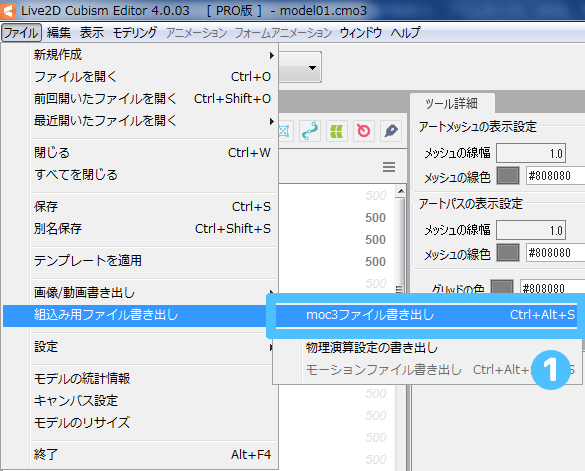Open the toolbar combo box dropdown arrow

313,68
